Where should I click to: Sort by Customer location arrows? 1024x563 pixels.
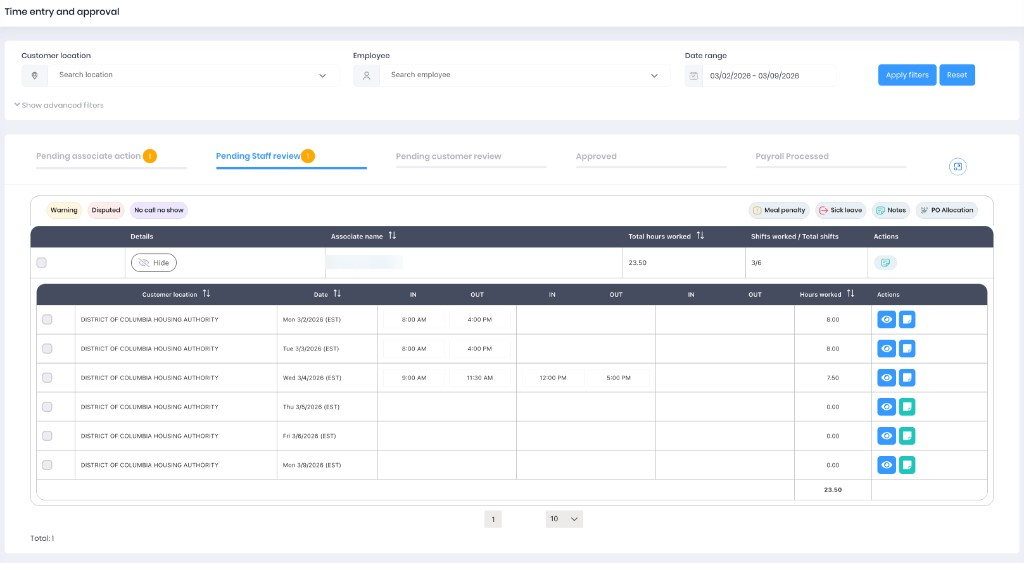click(206, 294)
